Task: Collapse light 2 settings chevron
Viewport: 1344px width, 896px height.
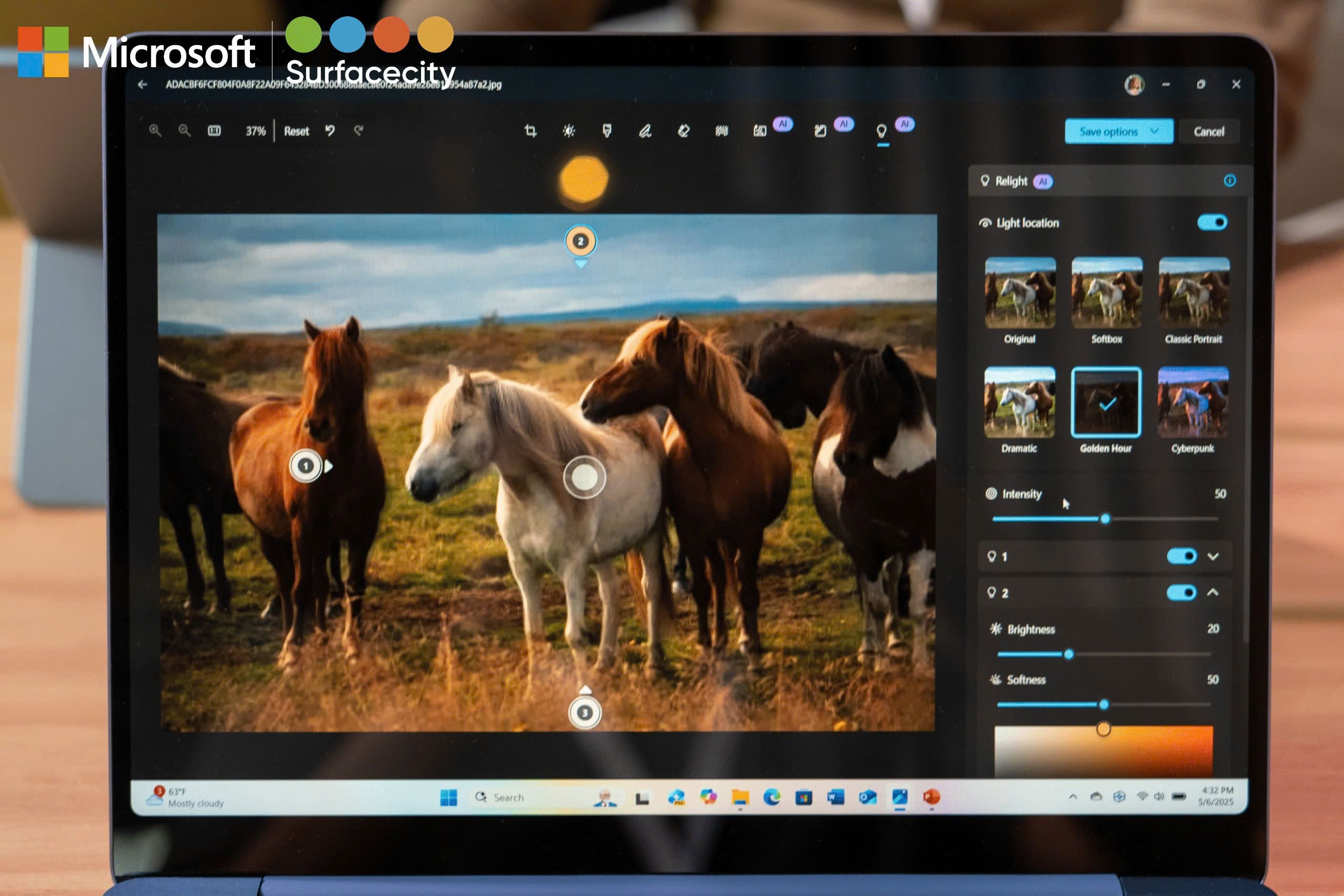Action: click(1213, 593)
